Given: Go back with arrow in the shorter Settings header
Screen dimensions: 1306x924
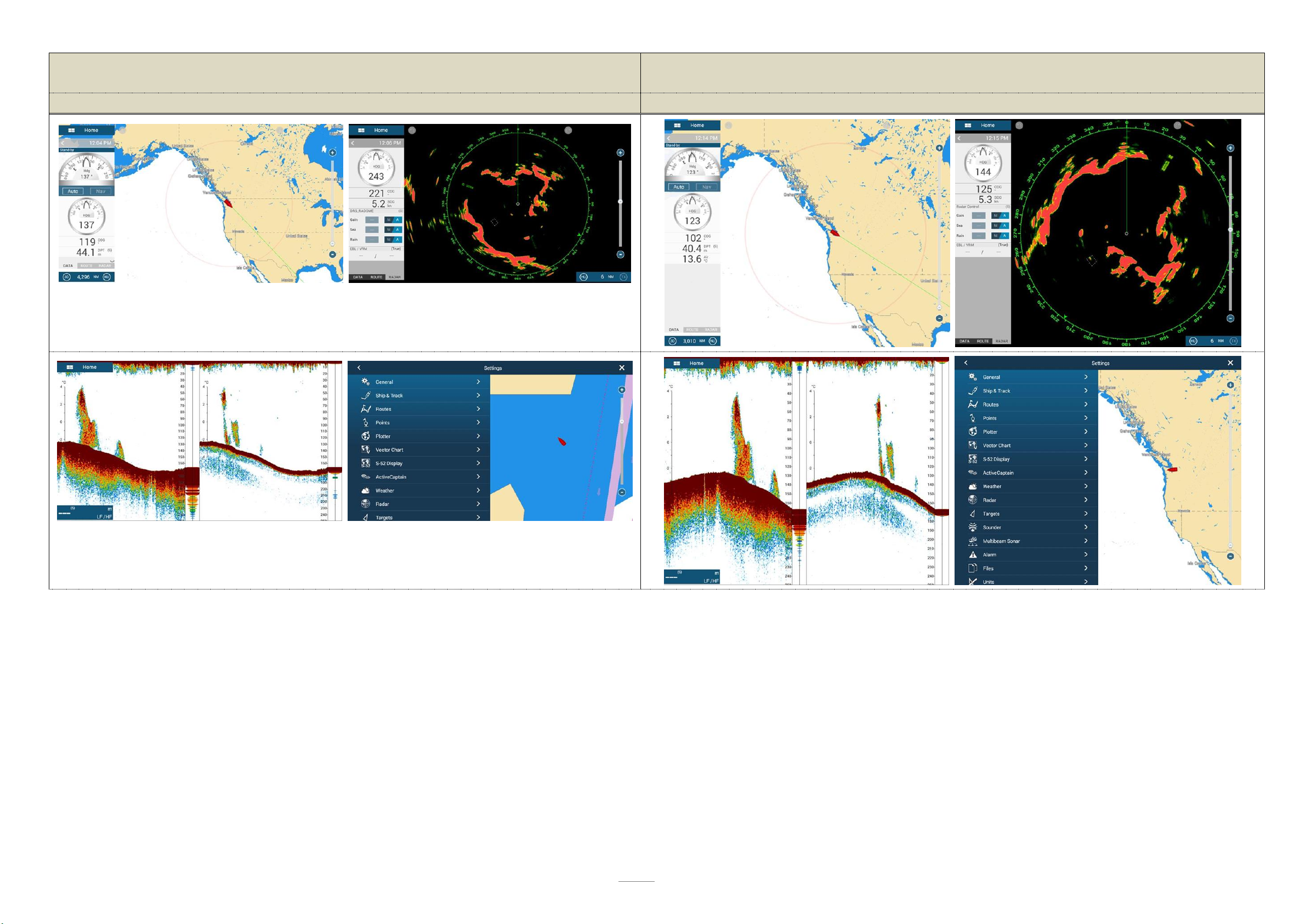Looking at the screenshot, I should [359, 368].
